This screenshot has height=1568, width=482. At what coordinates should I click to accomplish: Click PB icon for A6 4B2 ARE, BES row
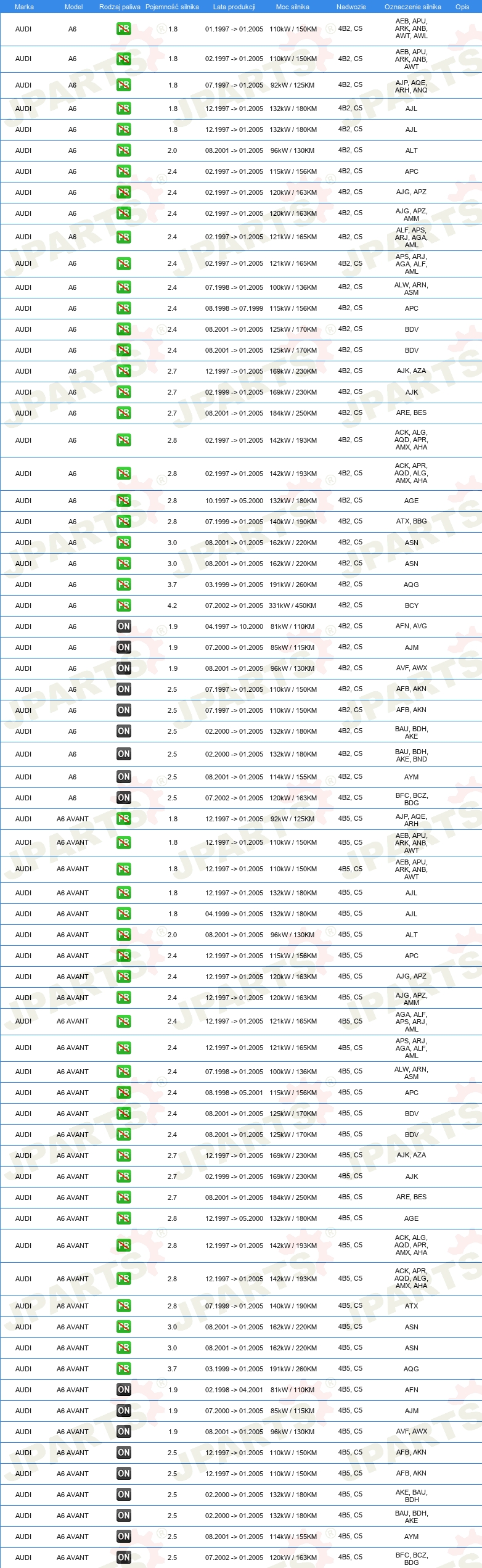pyautogui.click(x=123, y=413)
